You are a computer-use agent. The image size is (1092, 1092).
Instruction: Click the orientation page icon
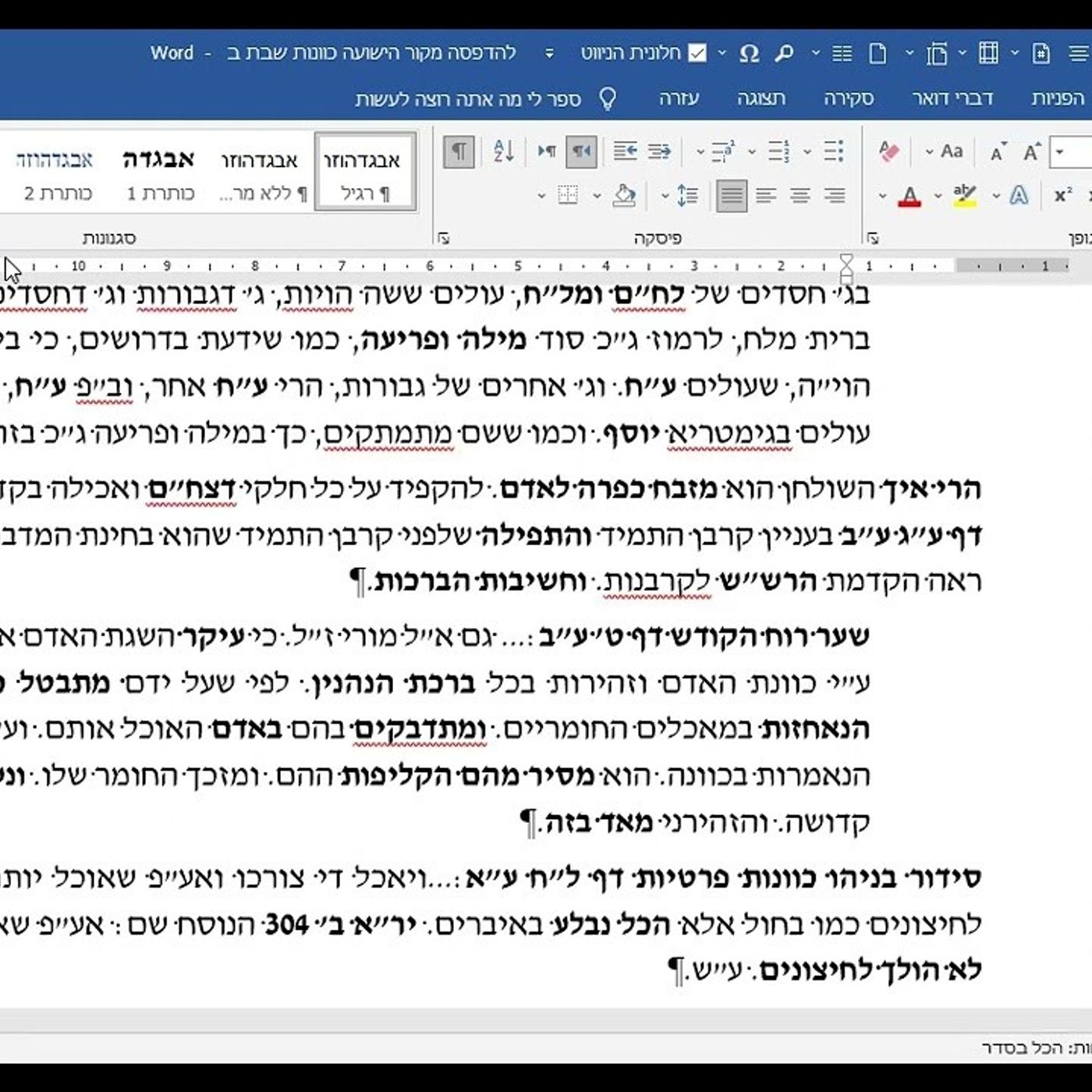point(936,53)
